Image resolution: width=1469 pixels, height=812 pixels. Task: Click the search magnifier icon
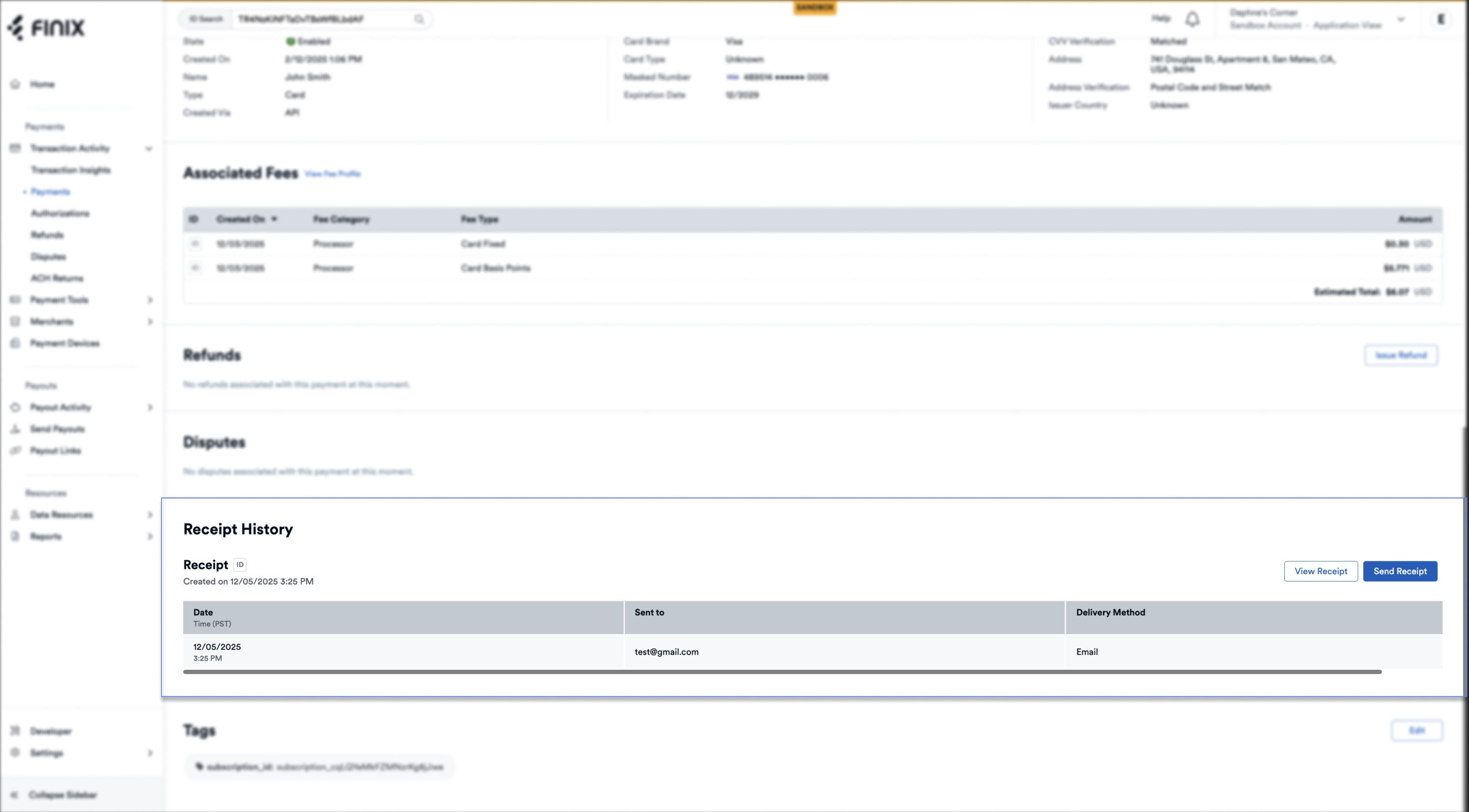[x=419, y=19]
